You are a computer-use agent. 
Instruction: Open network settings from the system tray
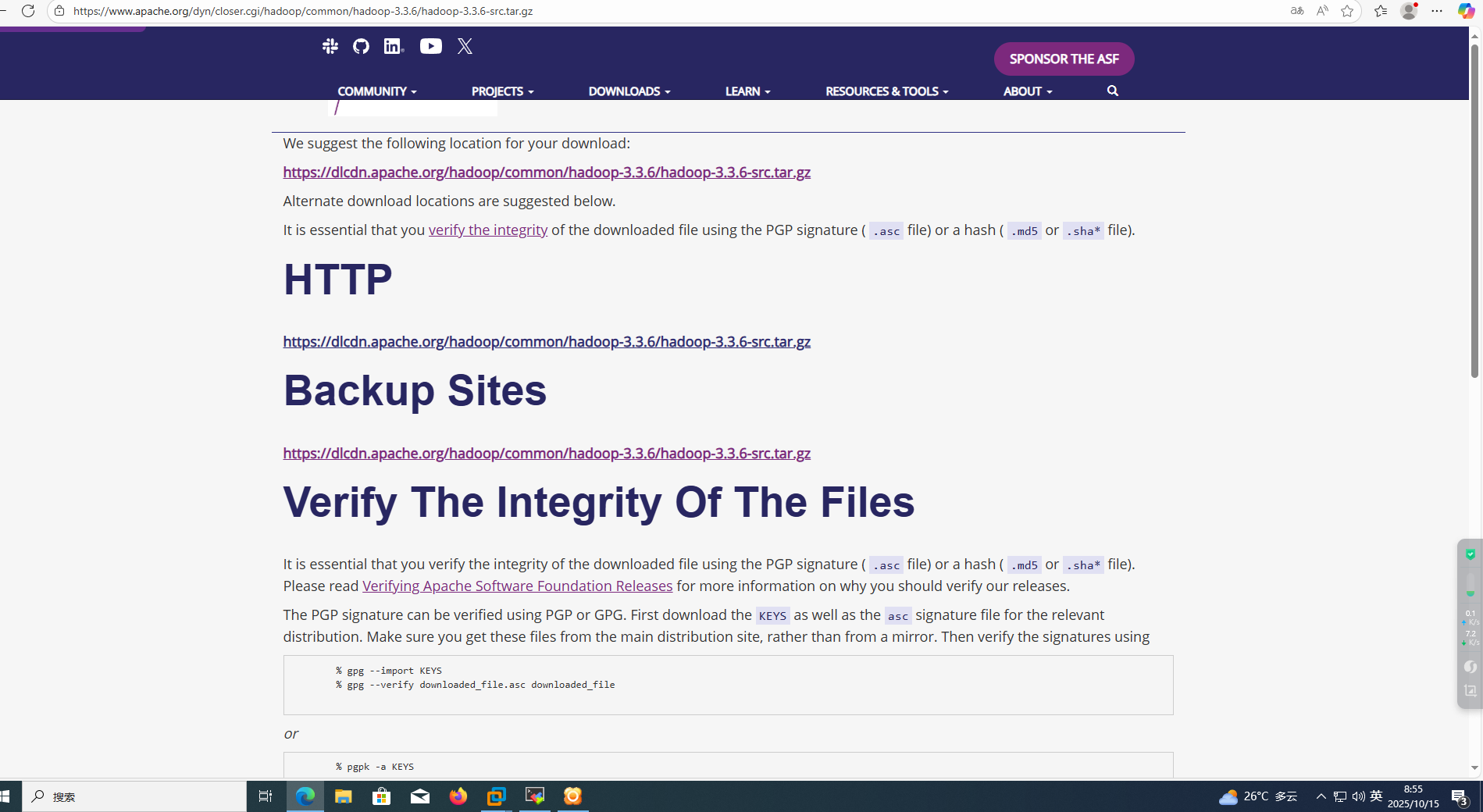tap(1340, 796)
